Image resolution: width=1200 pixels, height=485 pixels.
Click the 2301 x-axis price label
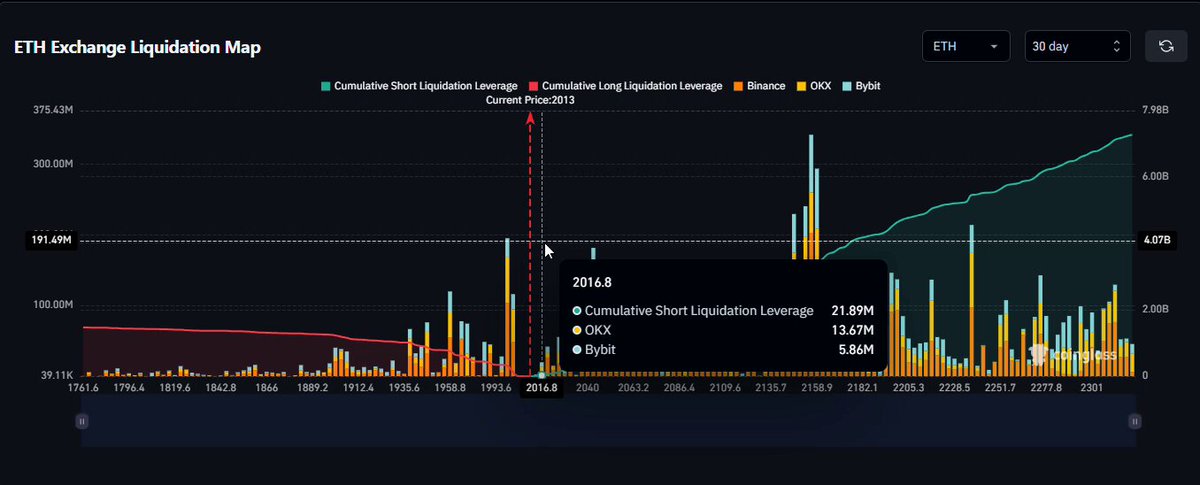pyautogui.click(x=1093, y=387)
